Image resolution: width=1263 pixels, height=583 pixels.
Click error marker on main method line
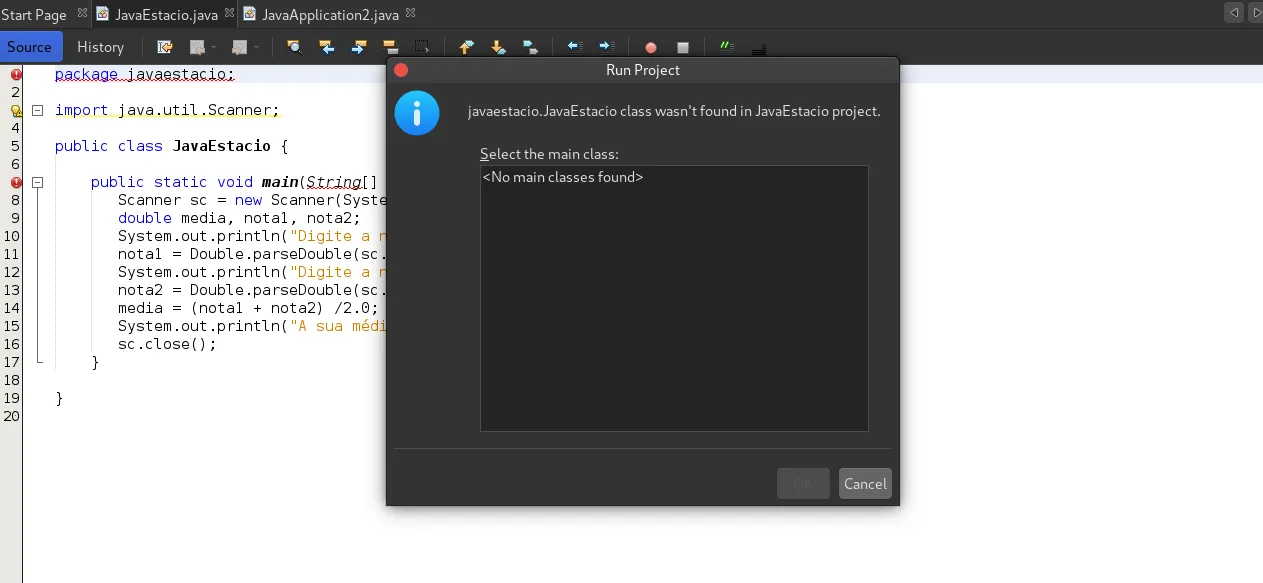tap(16, 182)
